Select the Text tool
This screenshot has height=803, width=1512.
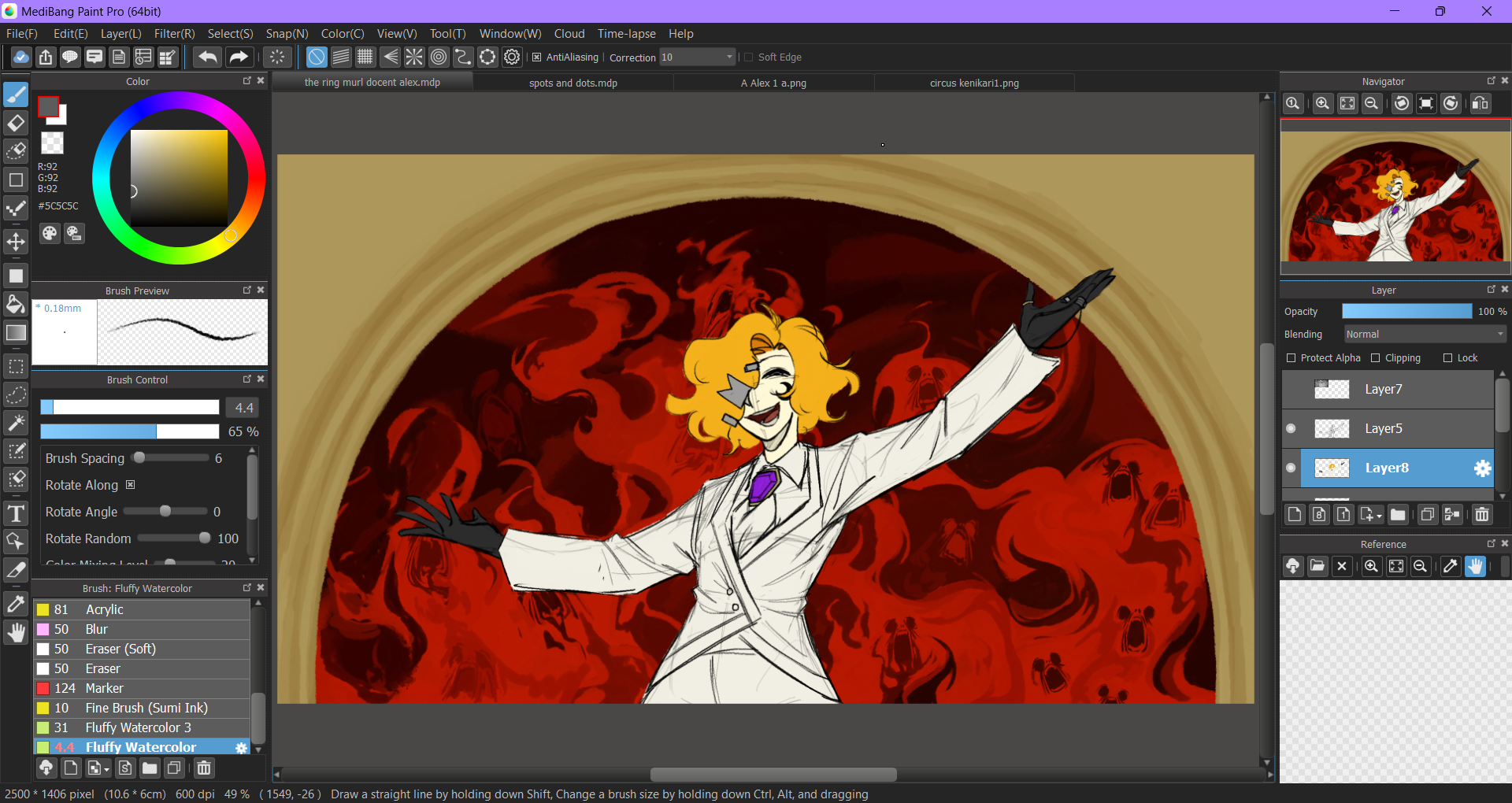click(16, 514)
